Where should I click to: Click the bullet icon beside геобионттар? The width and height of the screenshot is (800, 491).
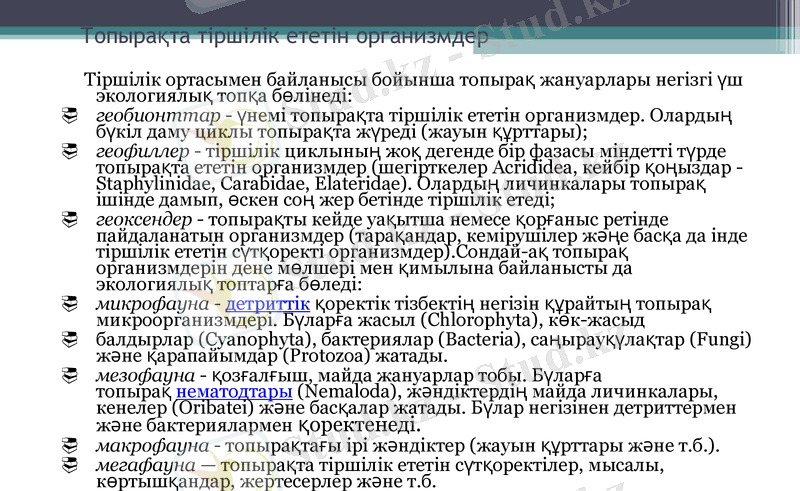[69, 115]
